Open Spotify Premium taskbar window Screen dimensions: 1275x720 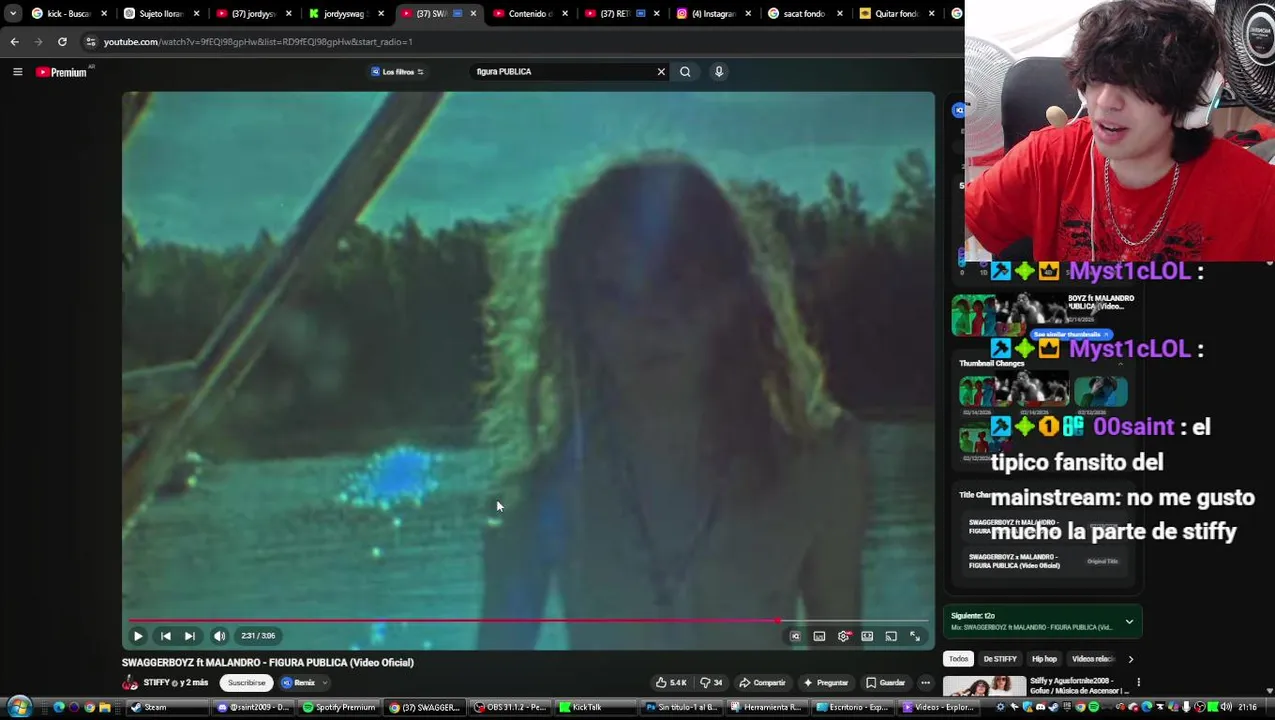coord(340,707)
